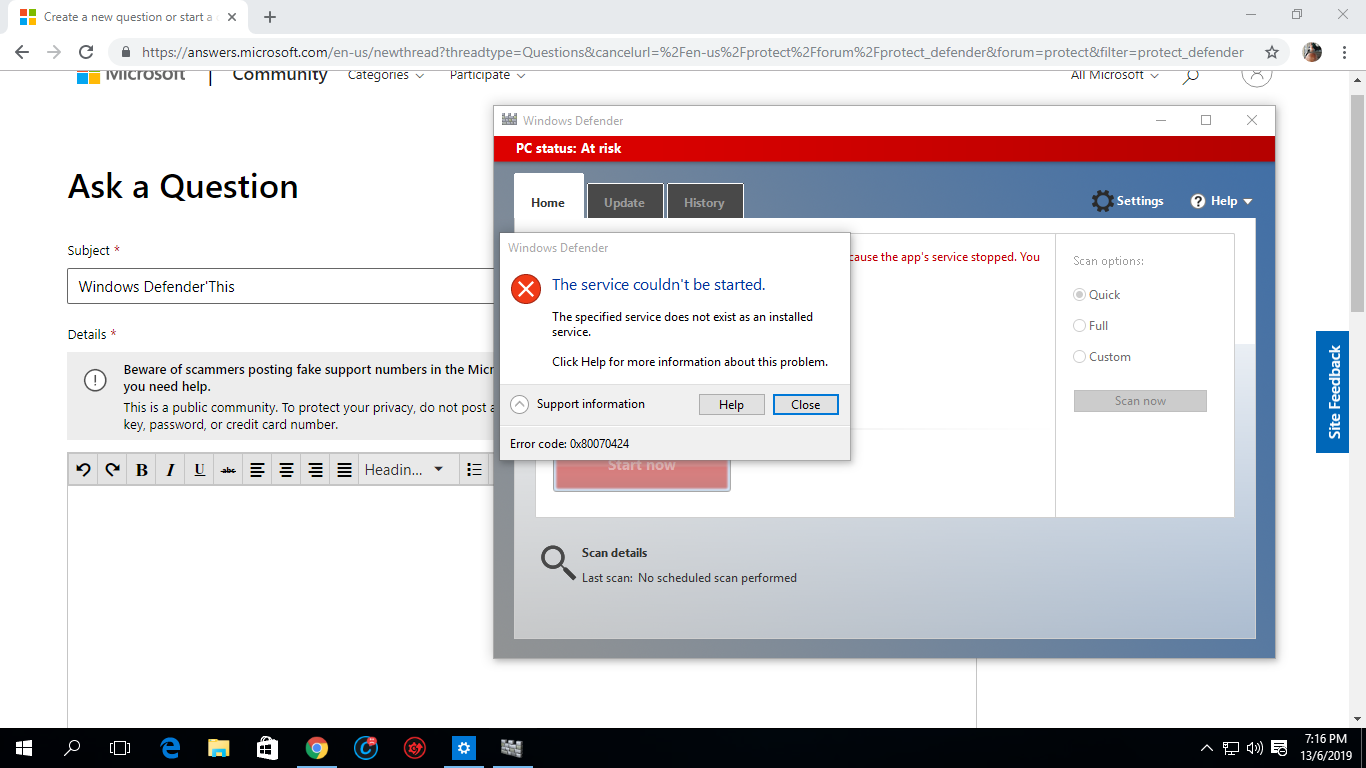Align text right in the editor
Screen dimensions: 1366x768
point(315,469)
